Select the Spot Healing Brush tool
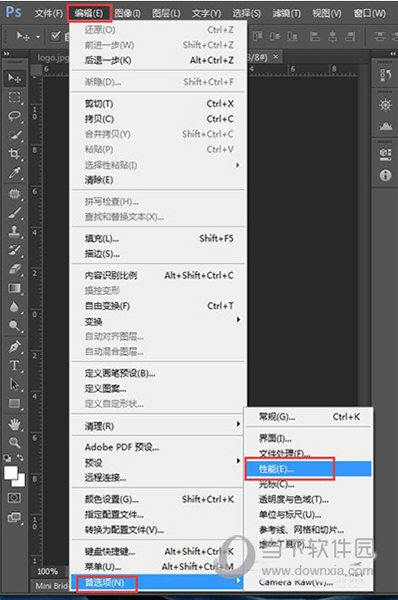 tap(15, 194)
